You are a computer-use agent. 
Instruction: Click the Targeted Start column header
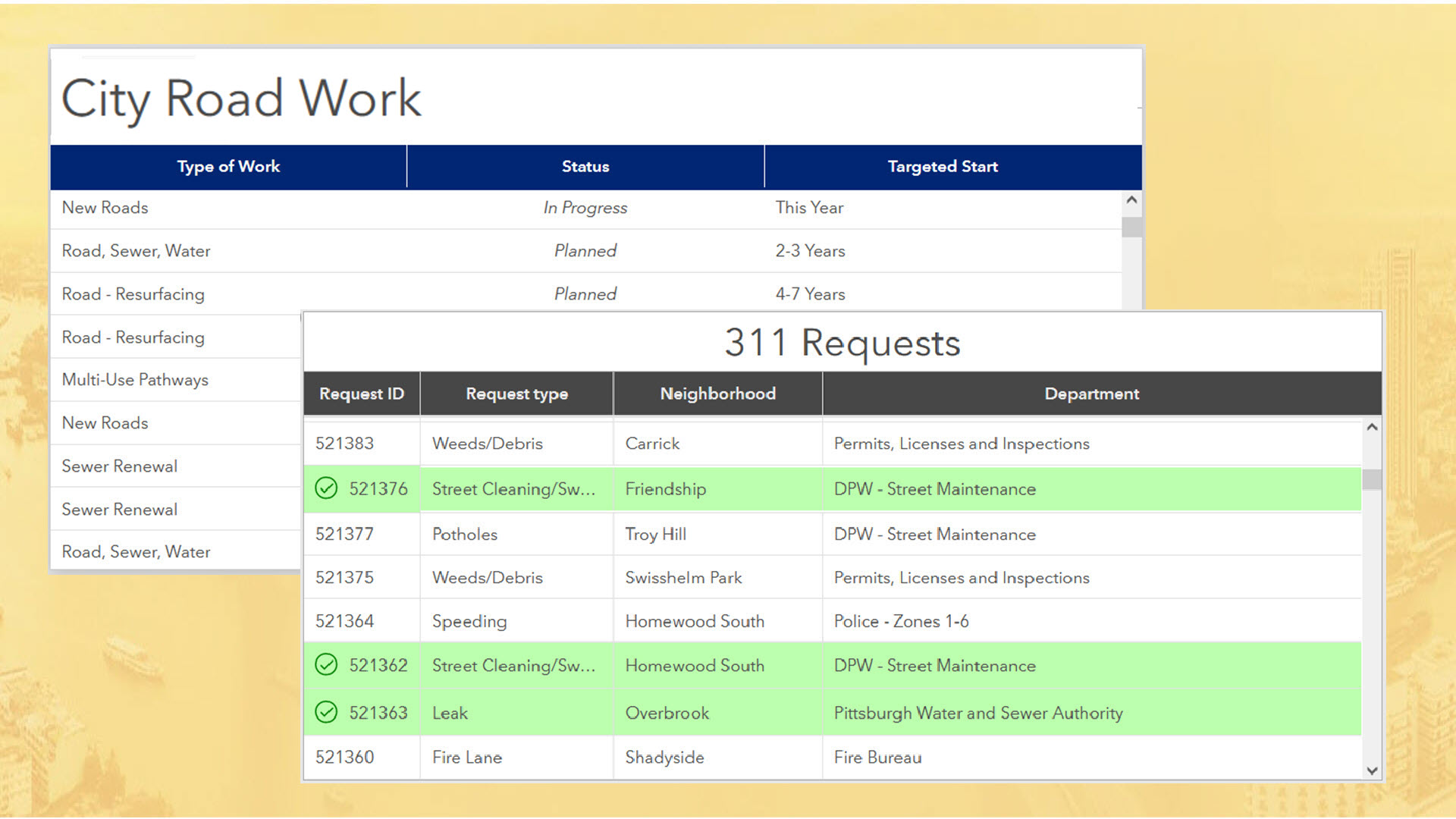coord(943,166)
